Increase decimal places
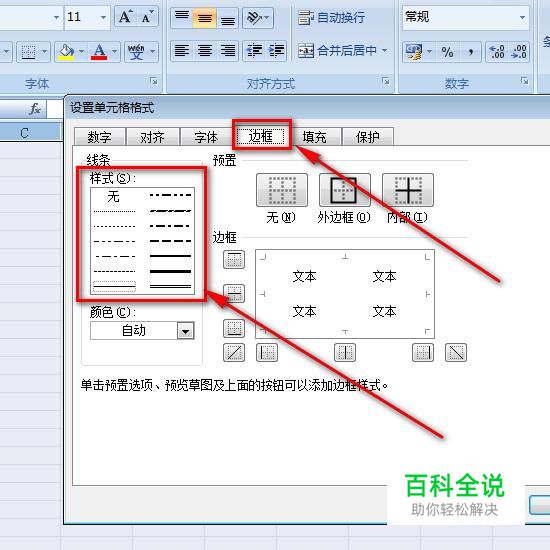This screenshot has height=550, width=550. pyautogui.click(x=497, y=52)
